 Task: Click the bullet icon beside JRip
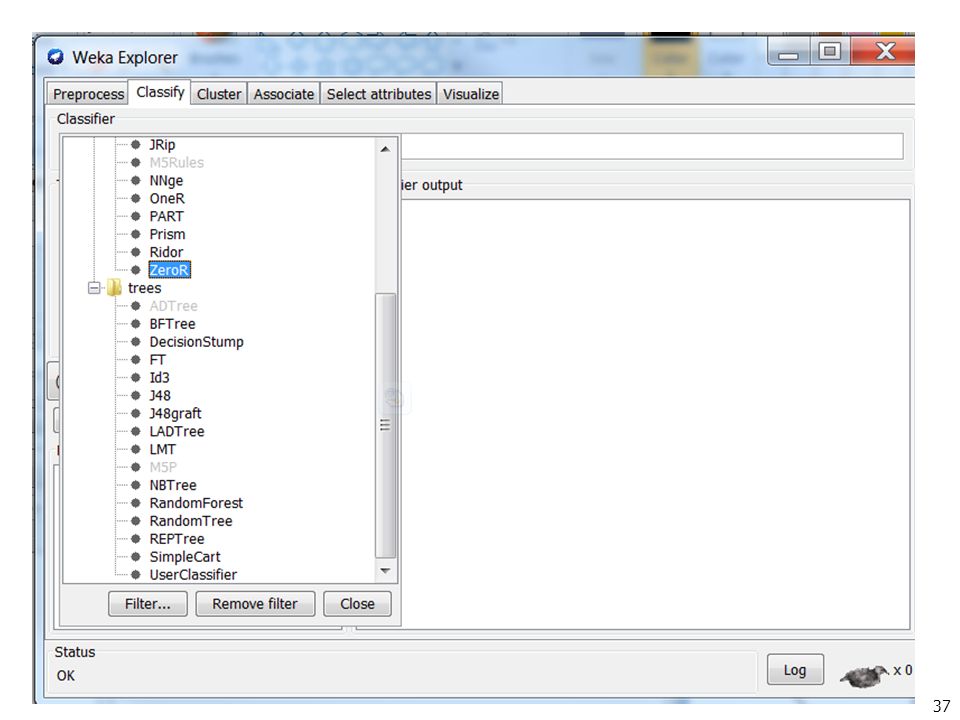pyautogui.click(x=136, y=144)
